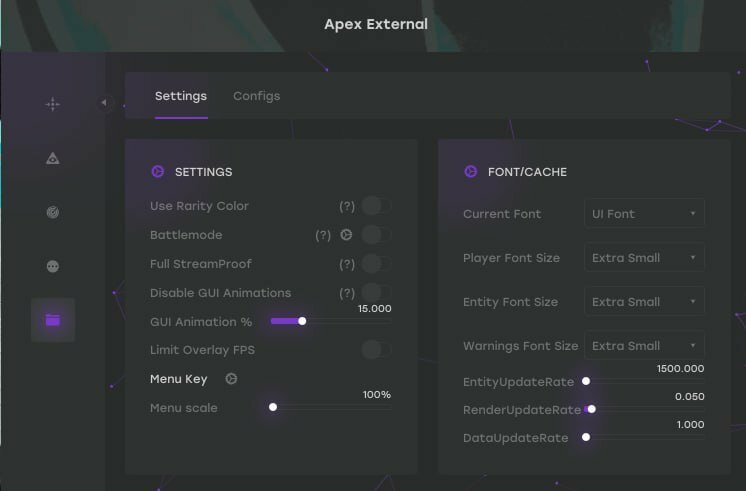
Task: Click the 1500.000 entity rate value
Action: coord(680,369)
